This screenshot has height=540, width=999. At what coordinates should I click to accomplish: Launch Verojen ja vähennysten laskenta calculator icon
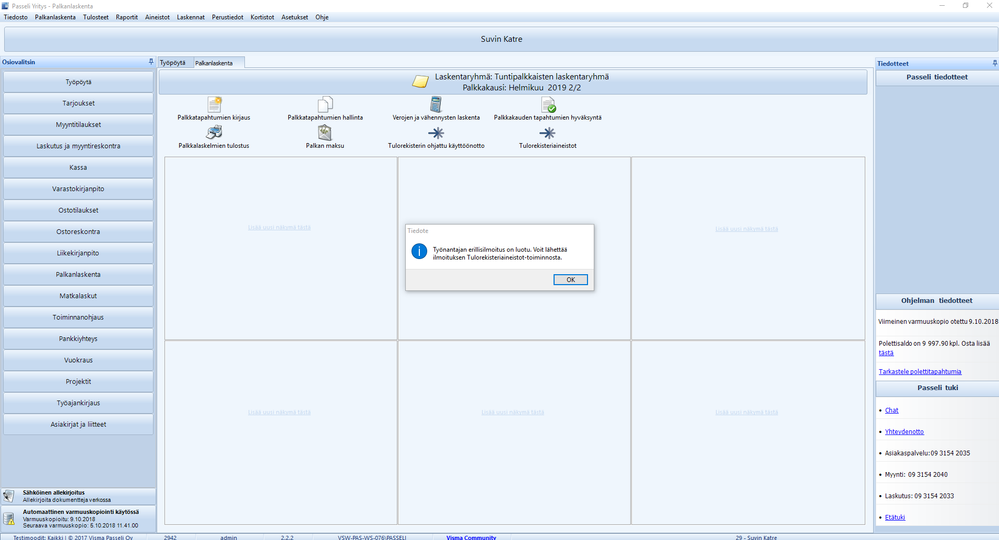pyautogui.click(x=436, y=104)
